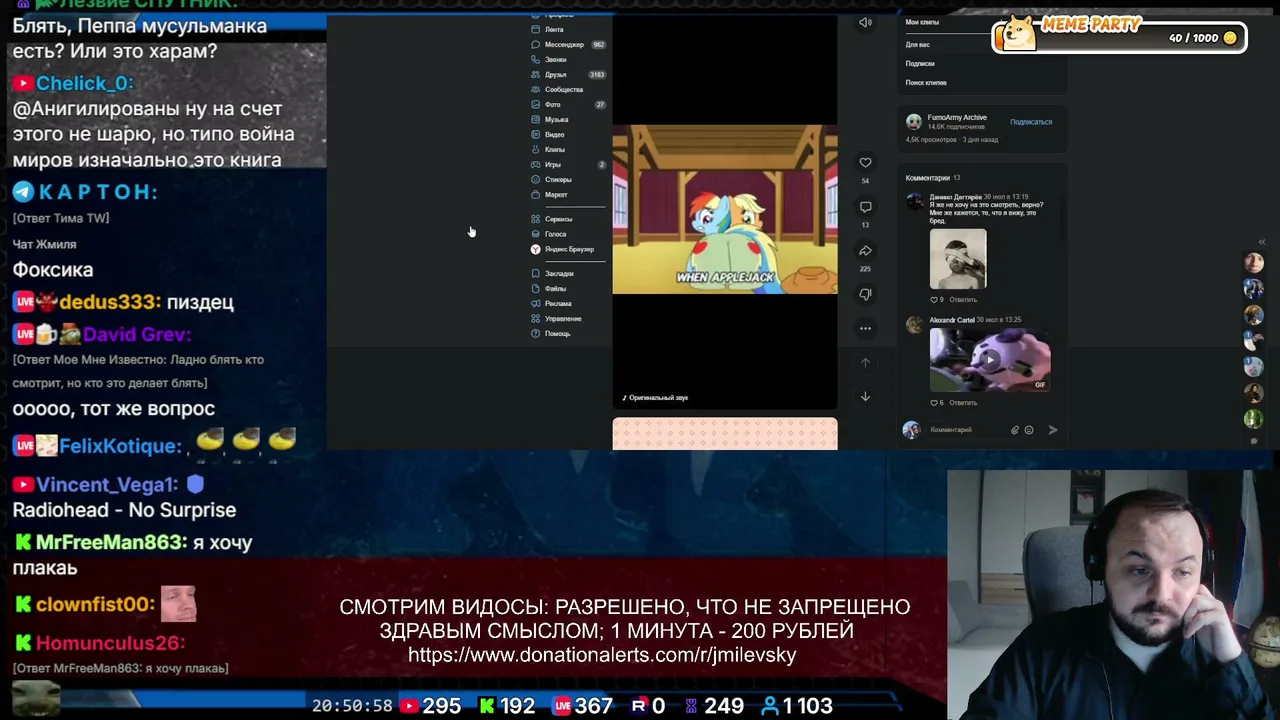Click the donationalerts.com/r/jmilevsky link text
Viewport: 1280px width, 720px height.
[x=602, y=655]
